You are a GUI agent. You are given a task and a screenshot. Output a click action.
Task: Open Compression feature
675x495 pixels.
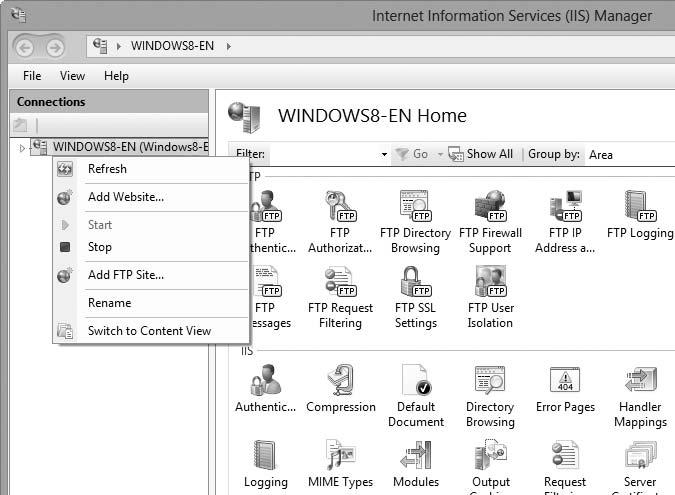click(341, 389)
